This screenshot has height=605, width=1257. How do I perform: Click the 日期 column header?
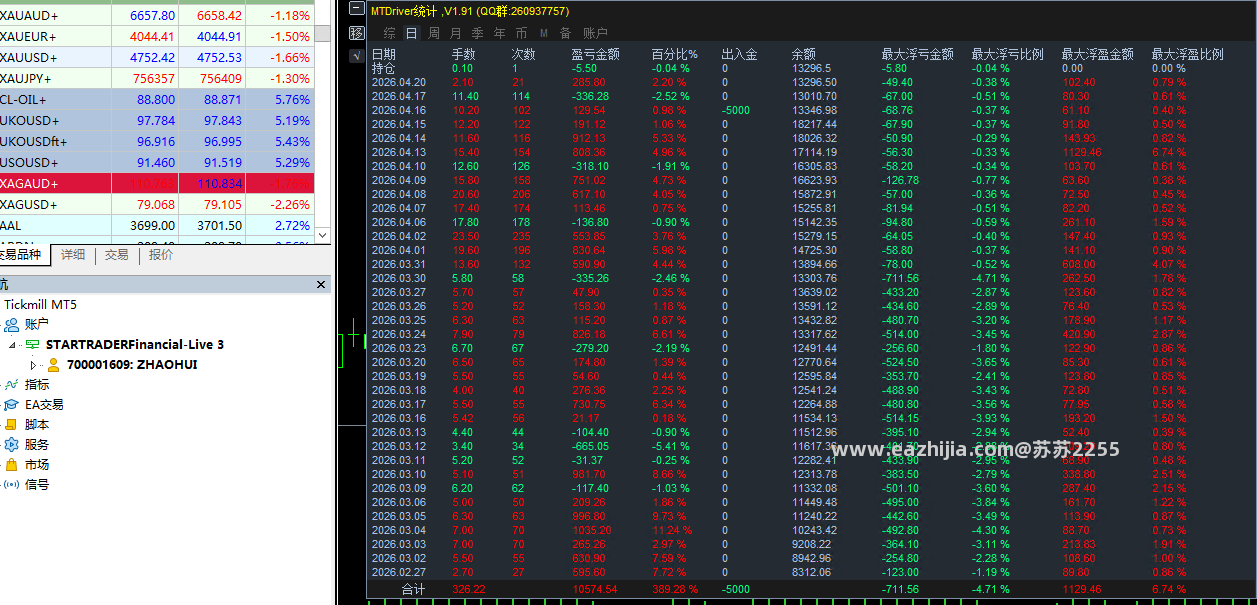[x=384, y=54]
